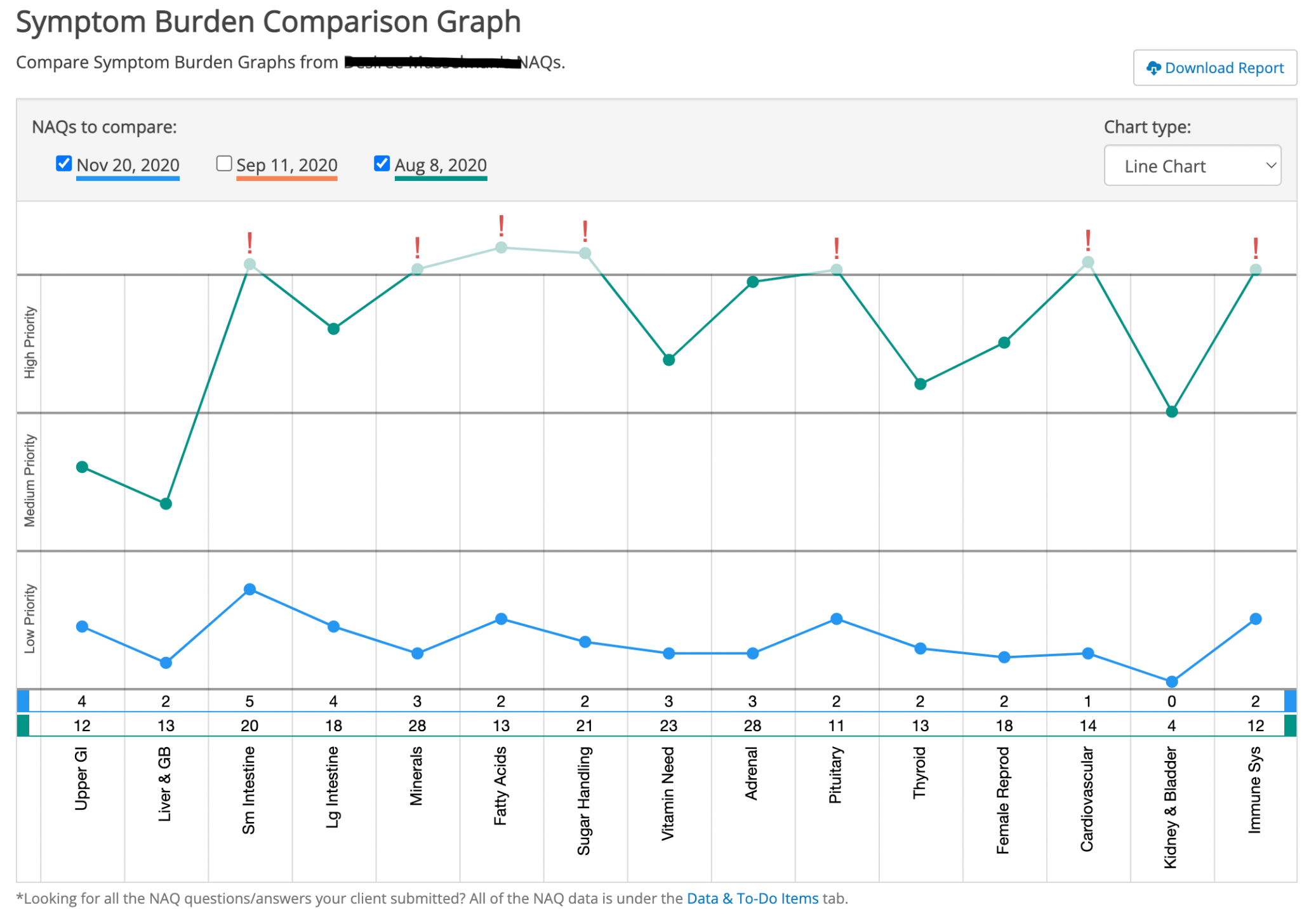The height and width of the screenshot is (914, 1316).
Task: Uncheck the Nov 20, 2020 NAQ checkbox
Action: click(x=63, y=164)
